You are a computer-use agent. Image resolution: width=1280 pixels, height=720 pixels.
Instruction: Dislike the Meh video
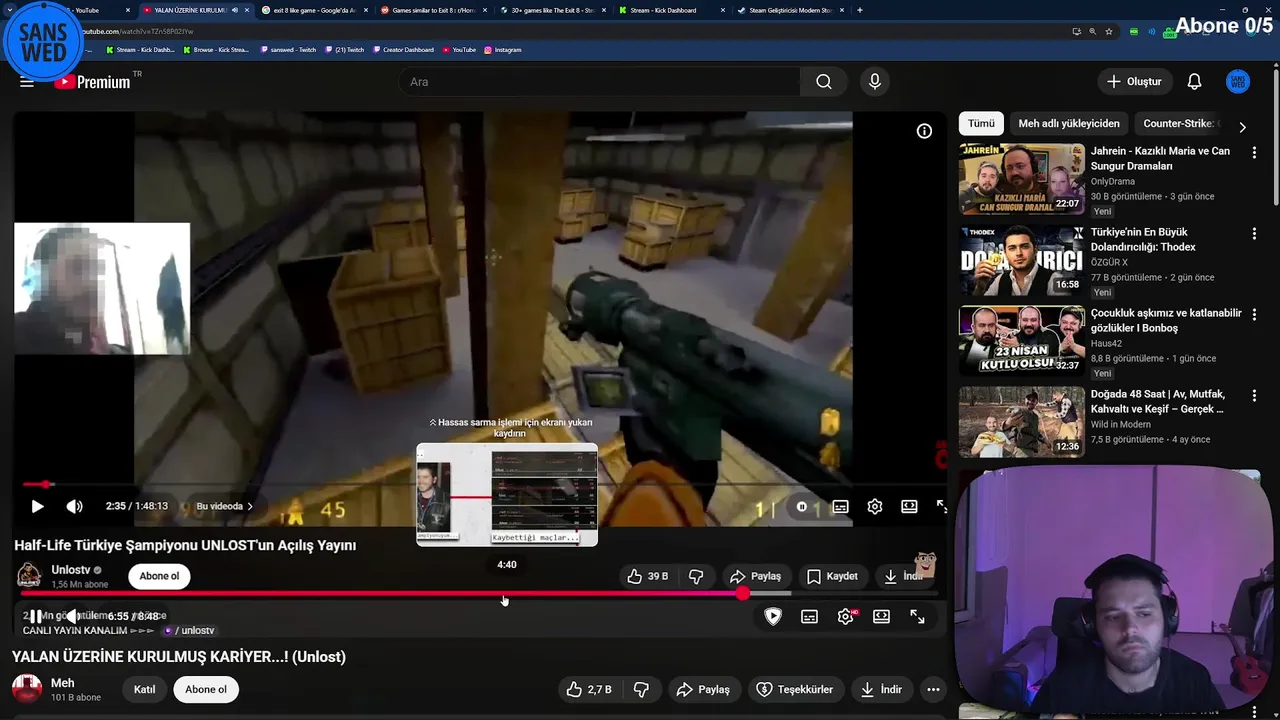coord(641,690)
